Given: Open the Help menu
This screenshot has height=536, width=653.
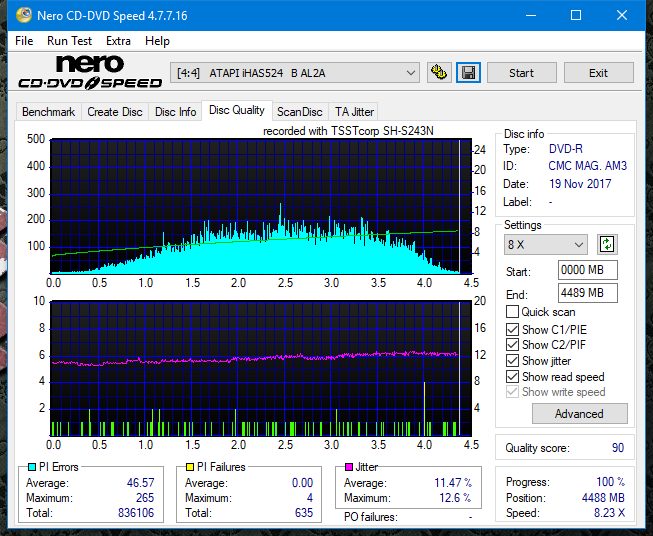Looking at the screenshot, I should click(x=157, y=41).
